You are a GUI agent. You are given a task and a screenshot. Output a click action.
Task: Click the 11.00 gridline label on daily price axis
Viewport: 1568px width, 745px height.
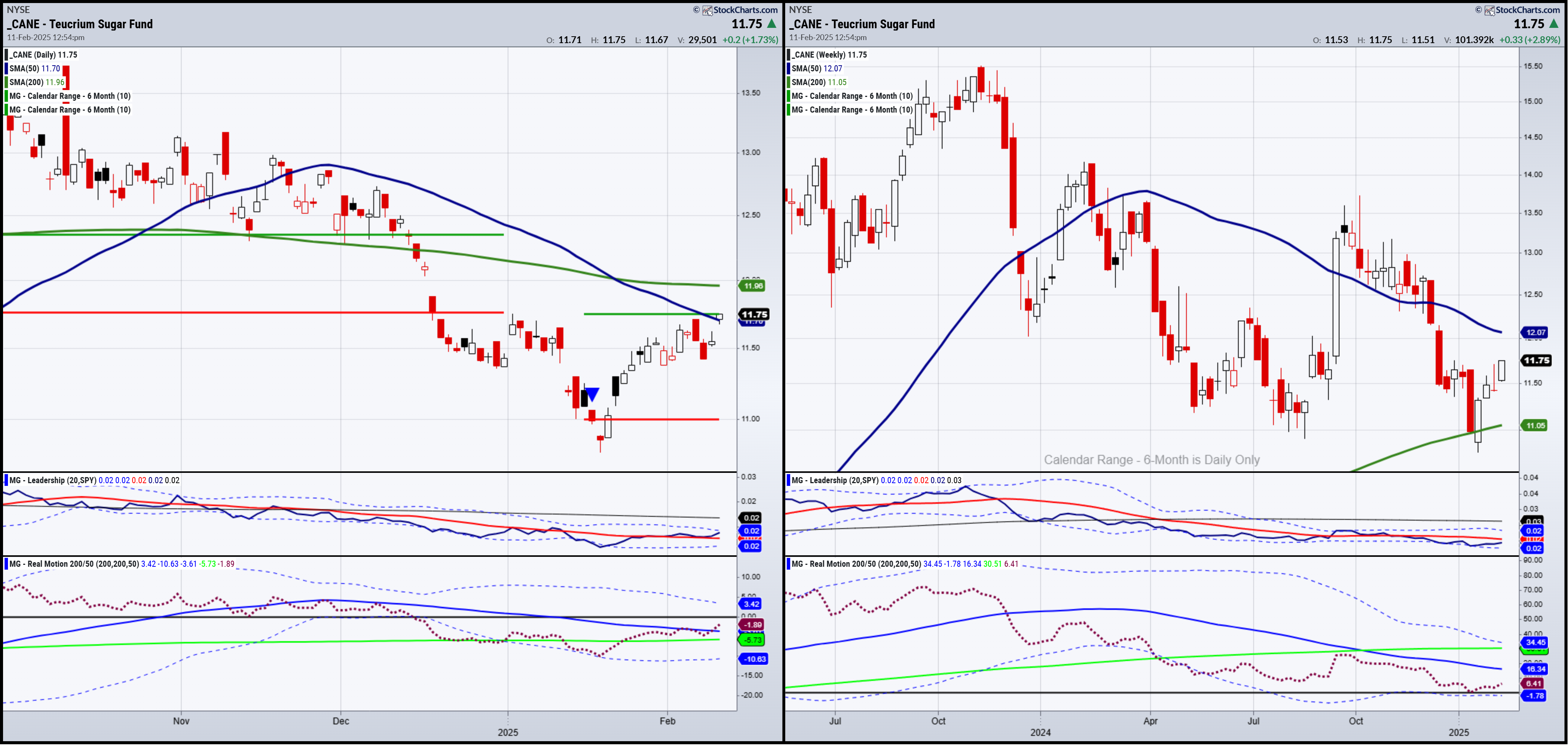(x=751, y=419)
